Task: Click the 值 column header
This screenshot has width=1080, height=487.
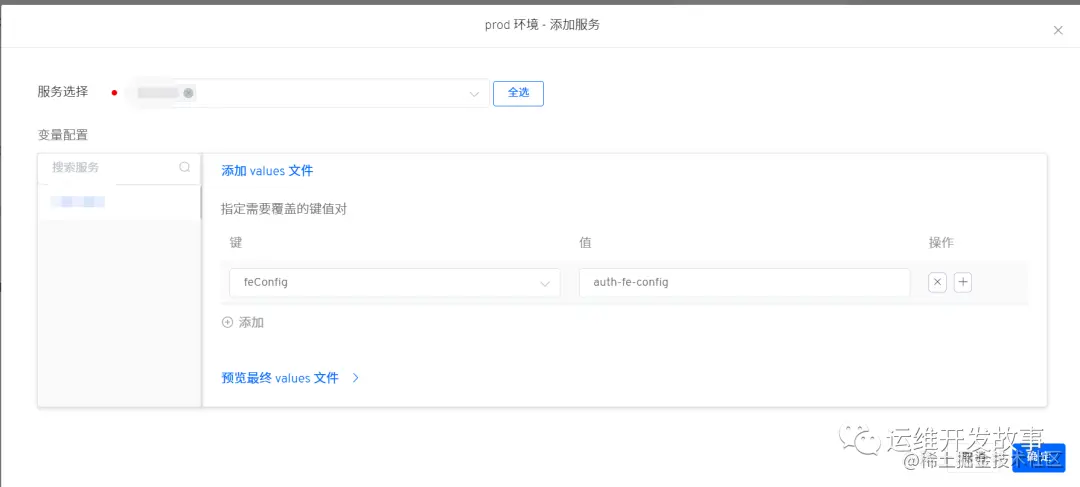Action: [585, 242]
